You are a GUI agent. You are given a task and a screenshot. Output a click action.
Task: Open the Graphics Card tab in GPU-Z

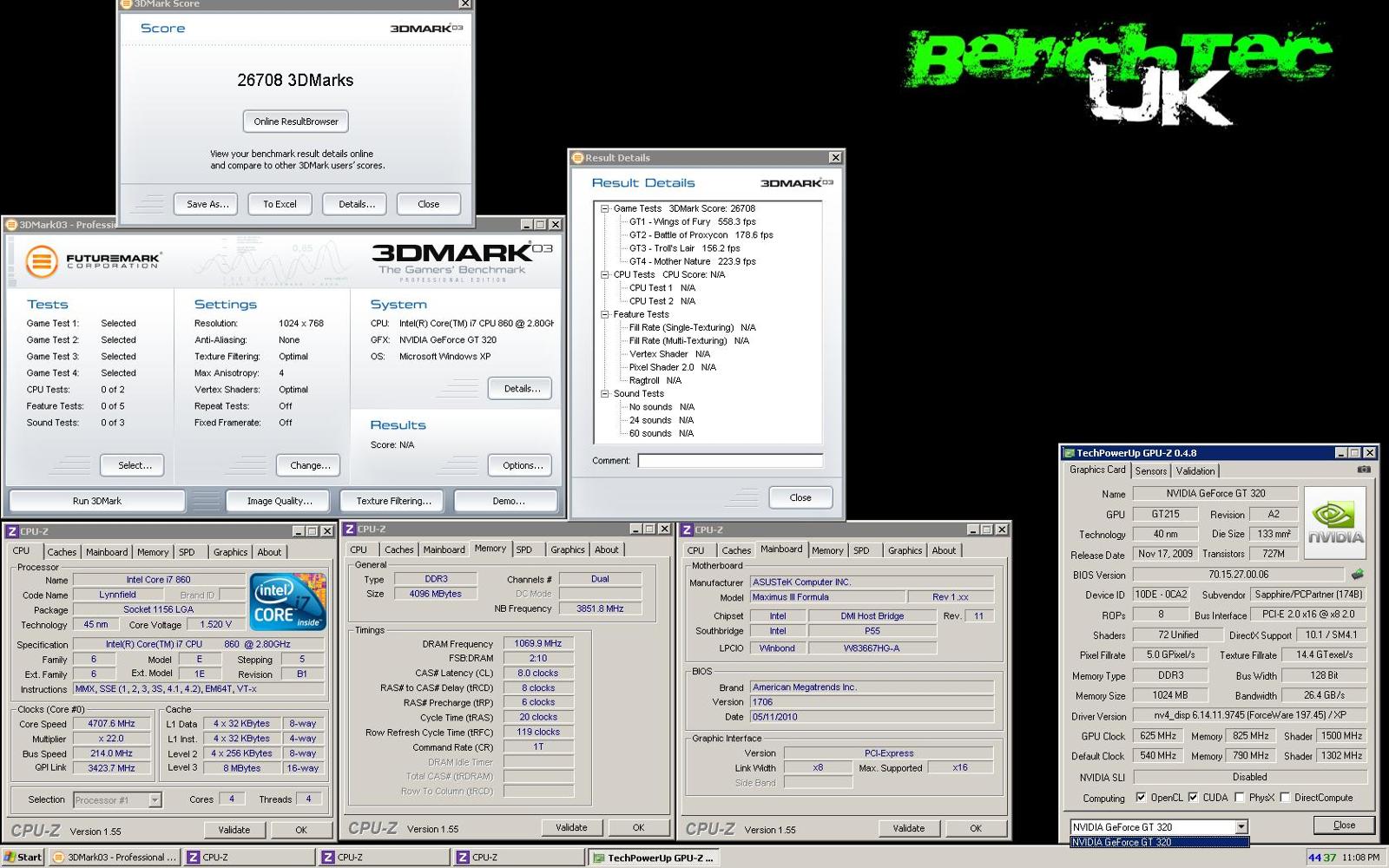click(1097, 470)
